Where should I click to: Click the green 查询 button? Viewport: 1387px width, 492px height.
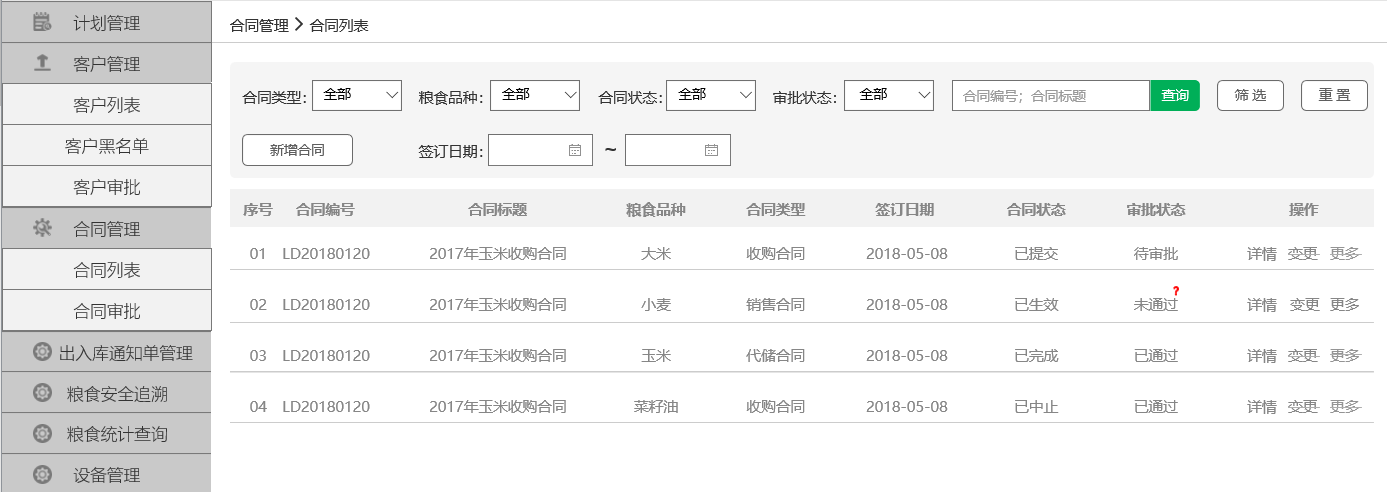(x=1175, y=95)
